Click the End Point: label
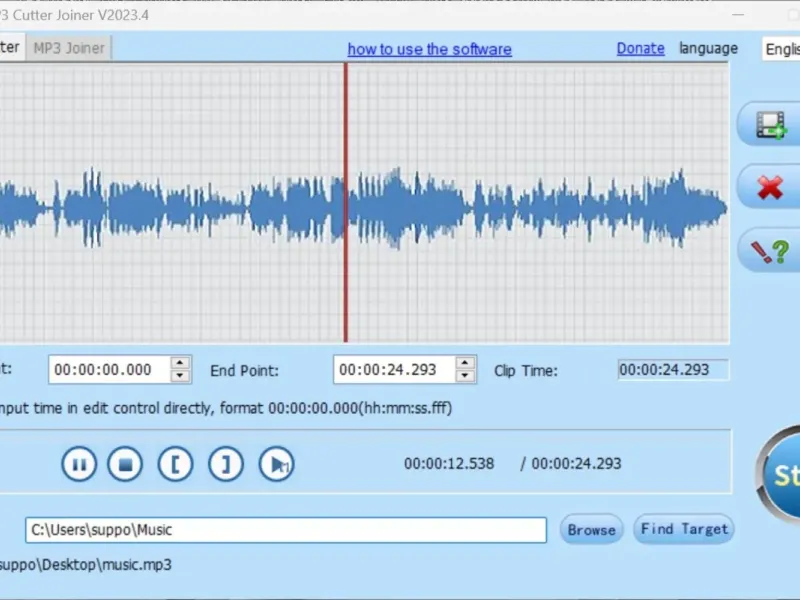The width and height of the screenshot is (800, 600). click(x=244, y=371)
